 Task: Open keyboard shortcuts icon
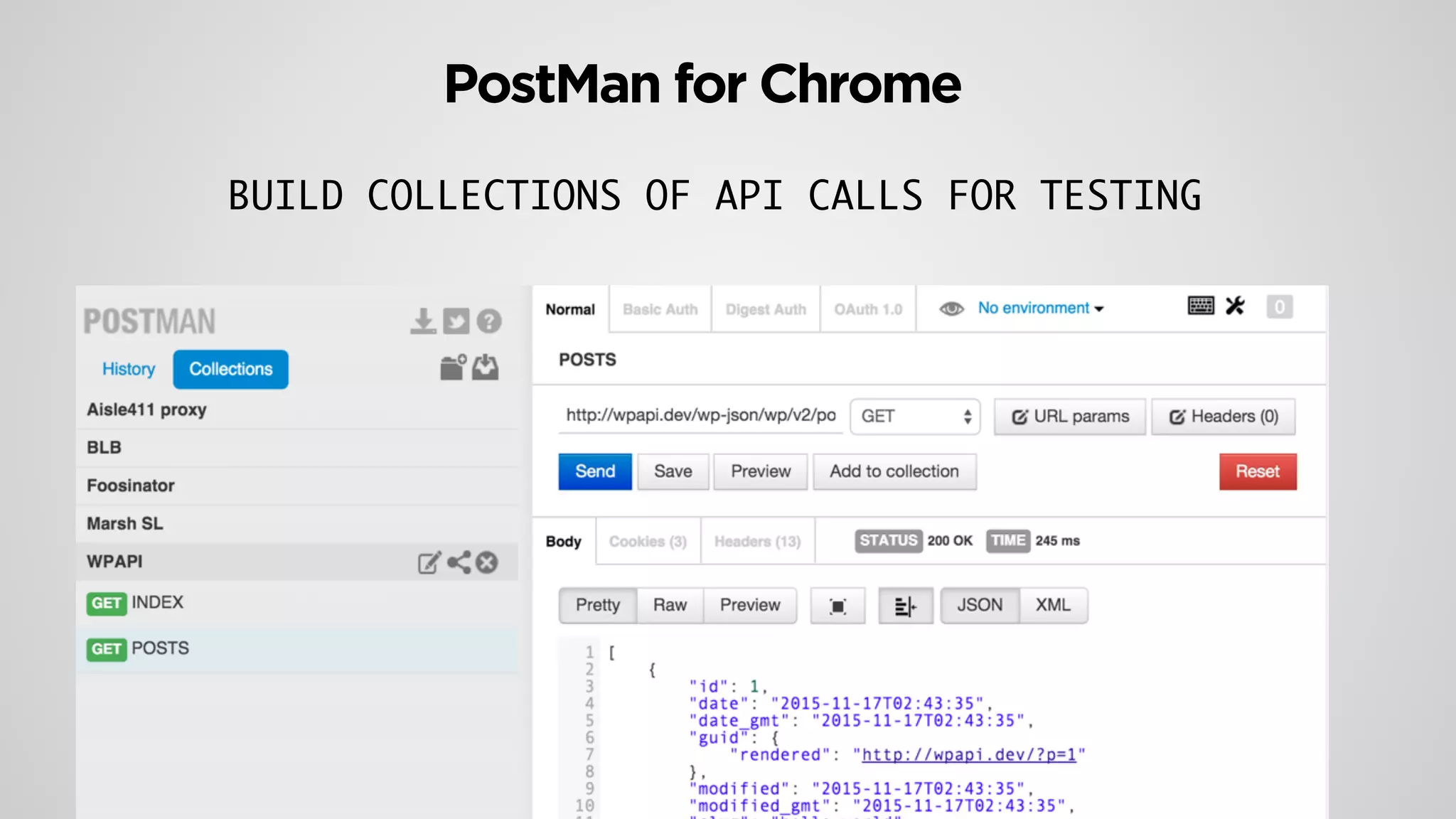point(1201,306)
